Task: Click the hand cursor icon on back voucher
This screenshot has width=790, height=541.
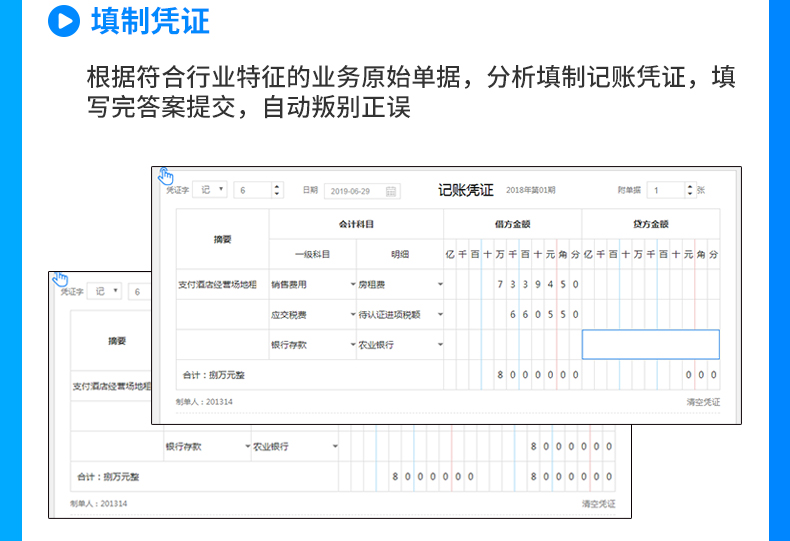Action: [60, 279]
